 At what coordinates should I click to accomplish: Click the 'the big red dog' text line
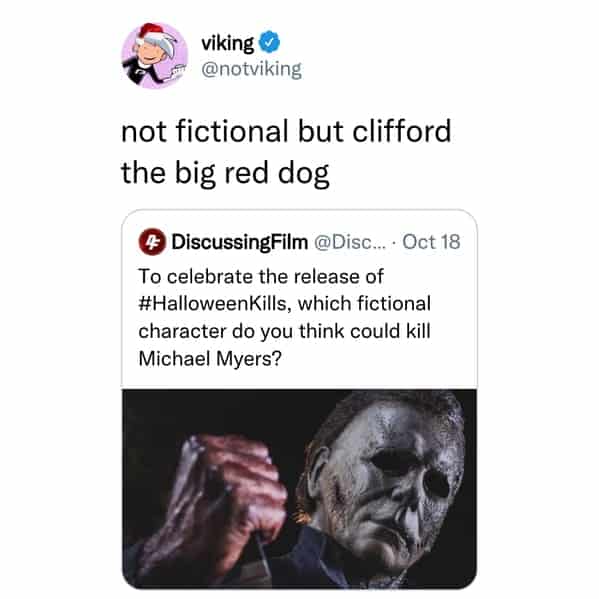coord(225,173)
